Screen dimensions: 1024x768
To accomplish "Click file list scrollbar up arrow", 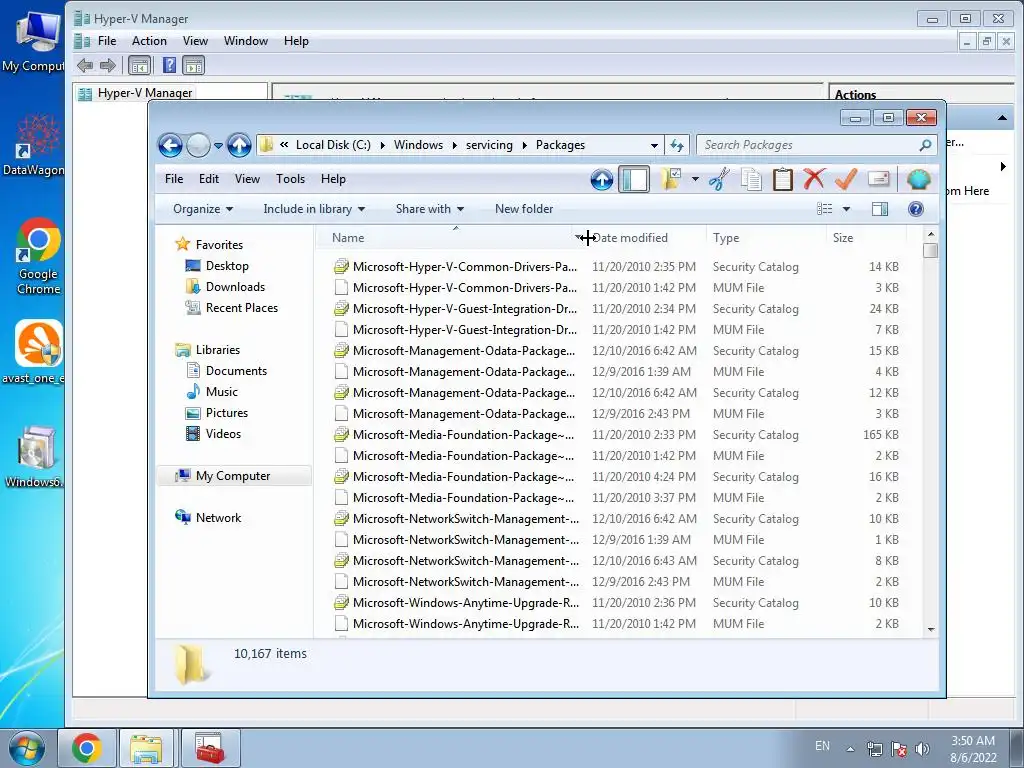I will [931, 234].
